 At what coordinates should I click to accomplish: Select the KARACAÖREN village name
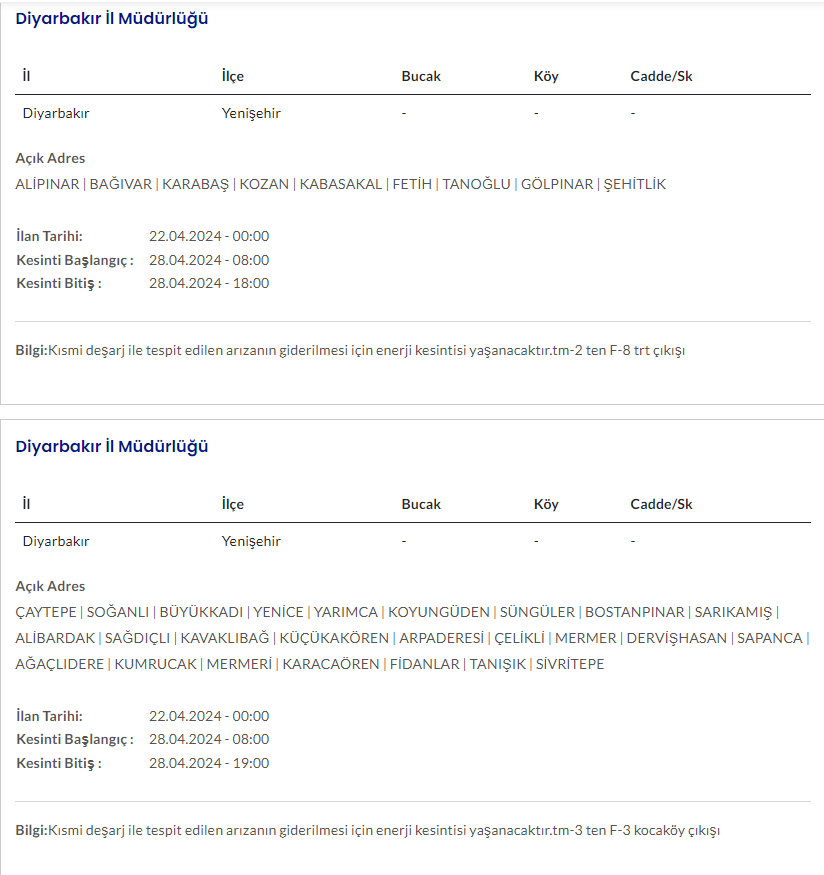(331, 664)
